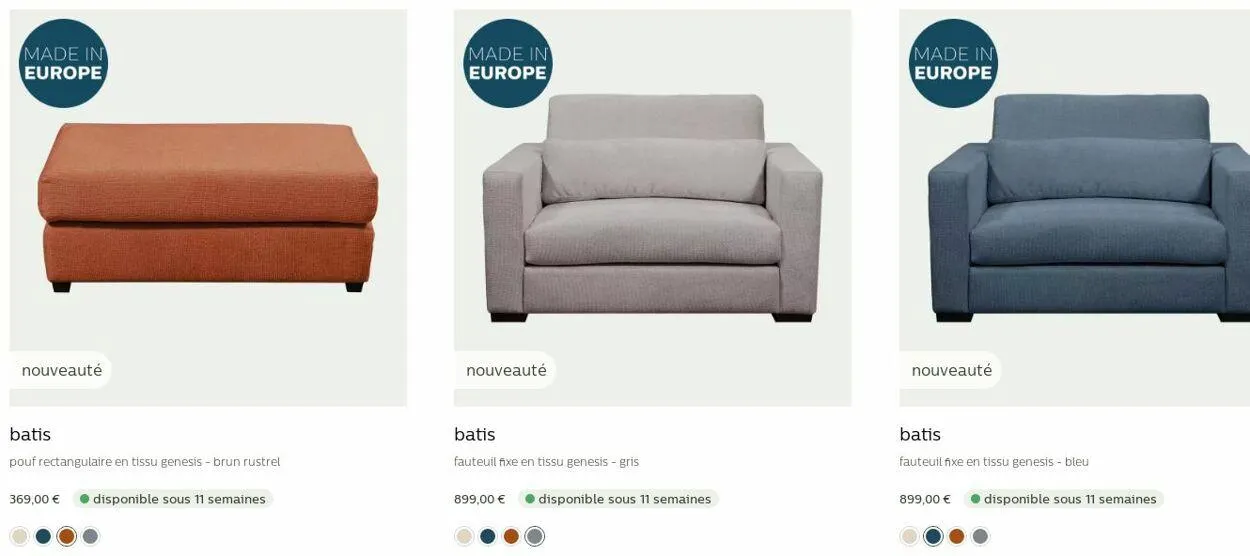The width and height of the screenshot is (1250, 556).
Task: Pick dark blue swatch for grey armchair
Action: pos(488,536)
